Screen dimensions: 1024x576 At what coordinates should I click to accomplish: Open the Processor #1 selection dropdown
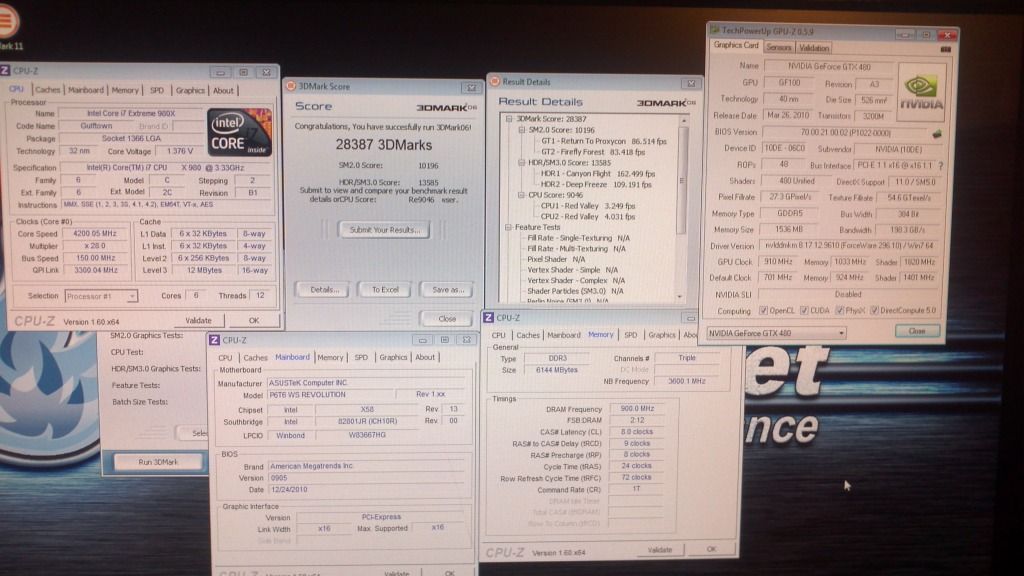click(x=131, y=296)
